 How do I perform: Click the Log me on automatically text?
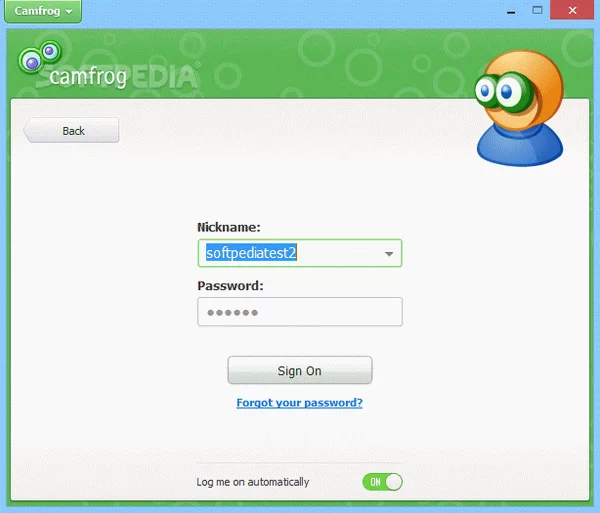pyautogui.click(x=253, y=482)
